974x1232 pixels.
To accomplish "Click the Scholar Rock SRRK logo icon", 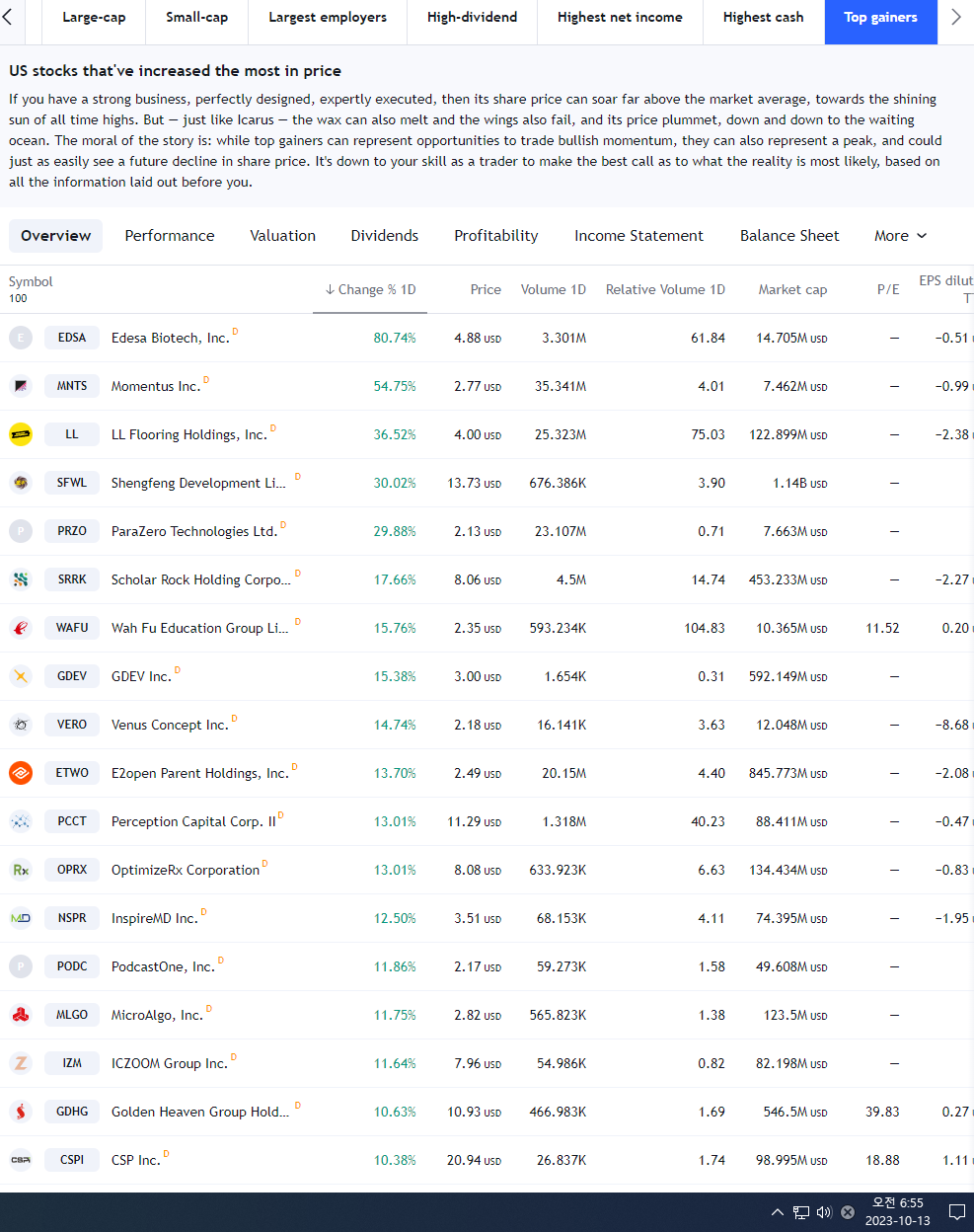I will tap(21, 579).
